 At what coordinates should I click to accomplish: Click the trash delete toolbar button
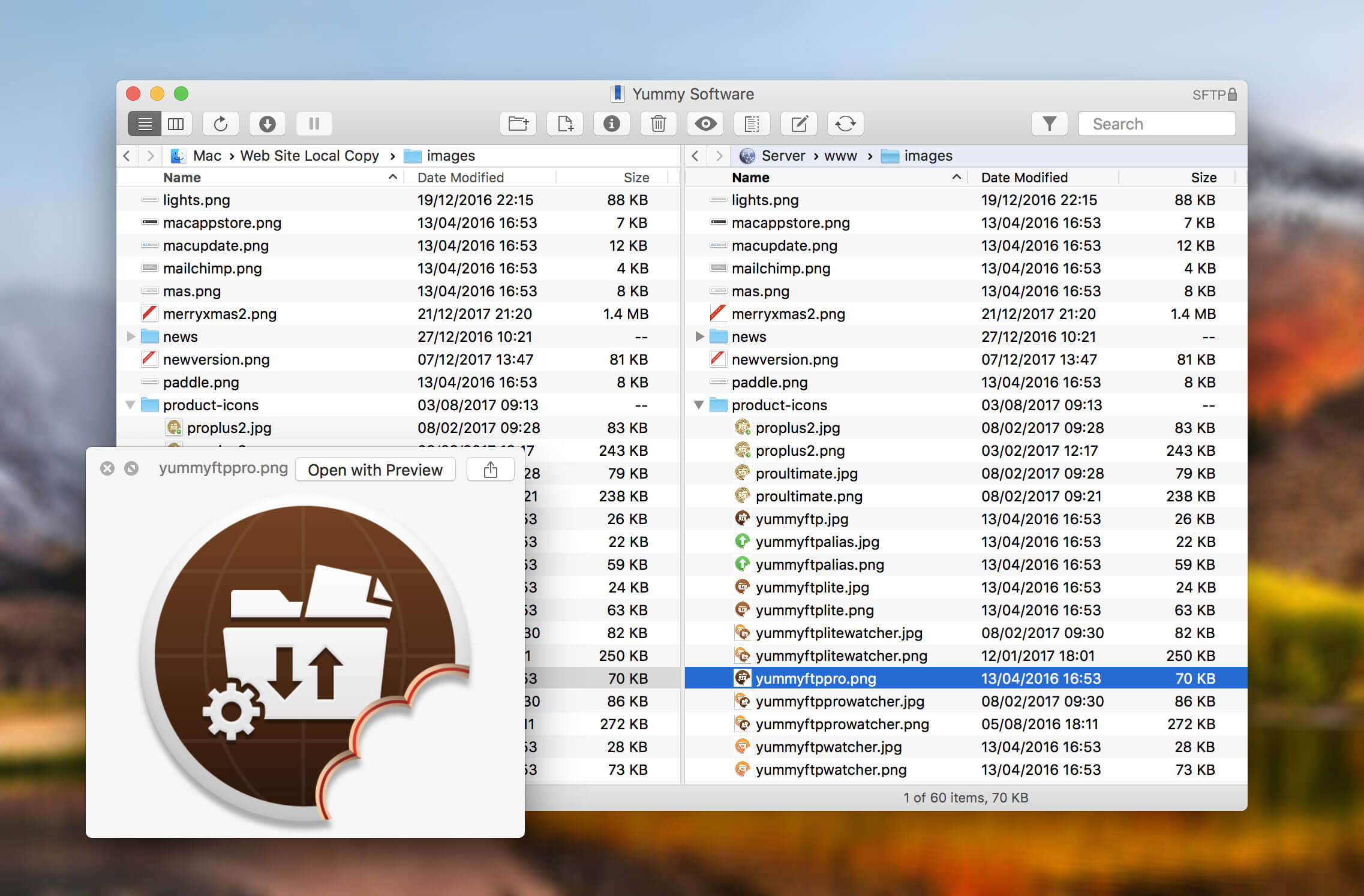click(x=659, y=124)
